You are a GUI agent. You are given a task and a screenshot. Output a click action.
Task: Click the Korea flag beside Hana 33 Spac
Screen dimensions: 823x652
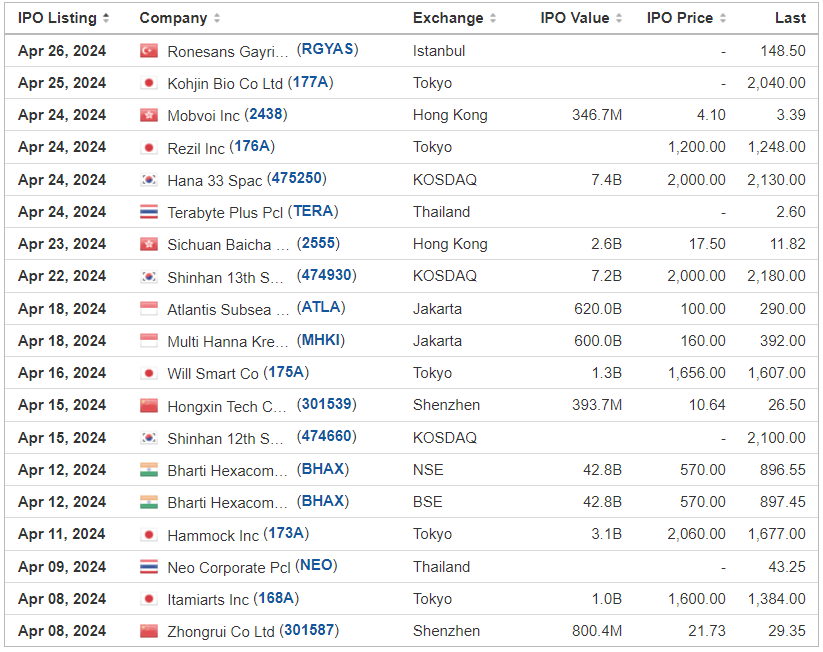tap(149, 180)
